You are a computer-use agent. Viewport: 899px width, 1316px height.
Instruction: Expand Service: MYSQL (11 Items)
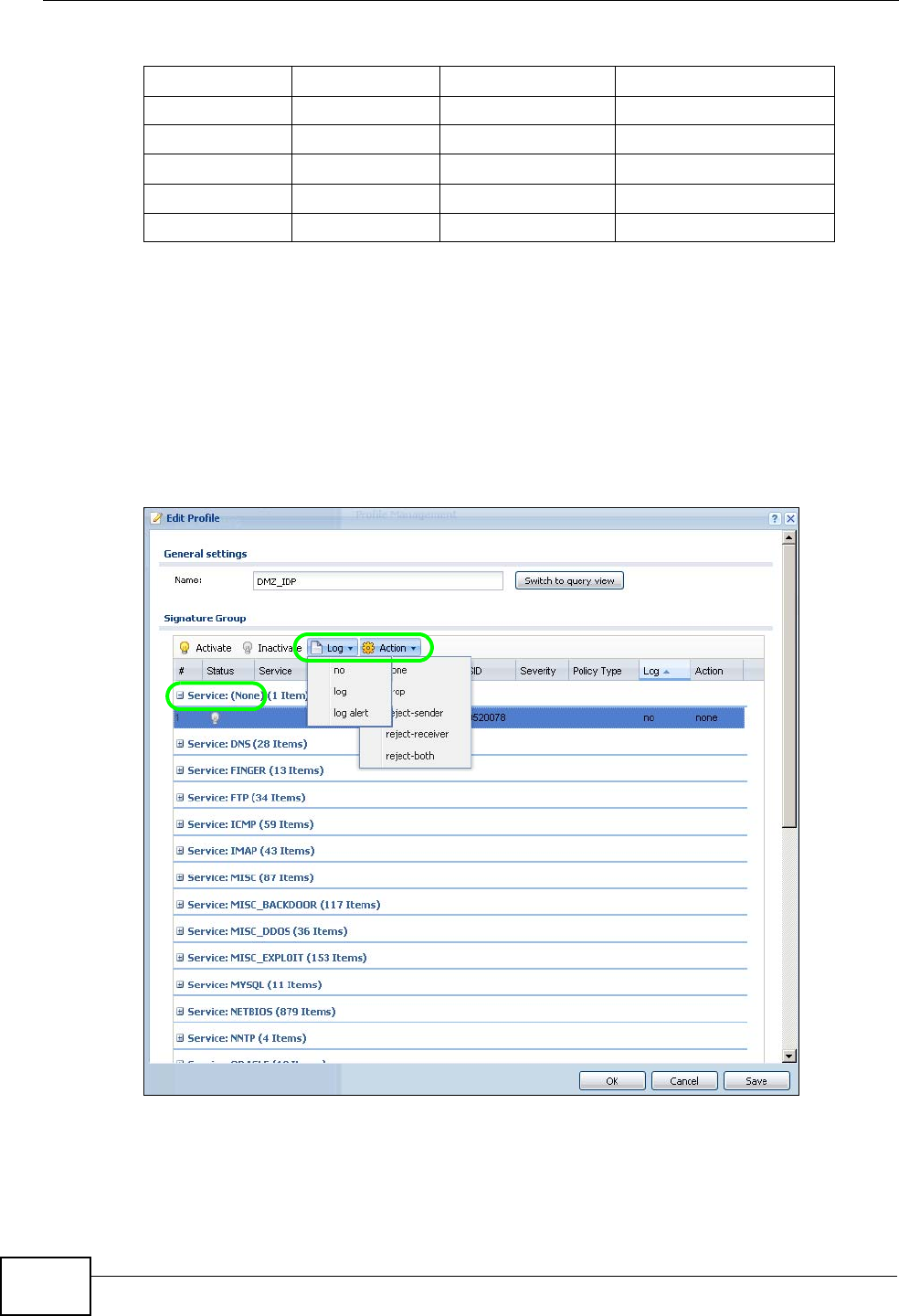(x=180, y=985)
